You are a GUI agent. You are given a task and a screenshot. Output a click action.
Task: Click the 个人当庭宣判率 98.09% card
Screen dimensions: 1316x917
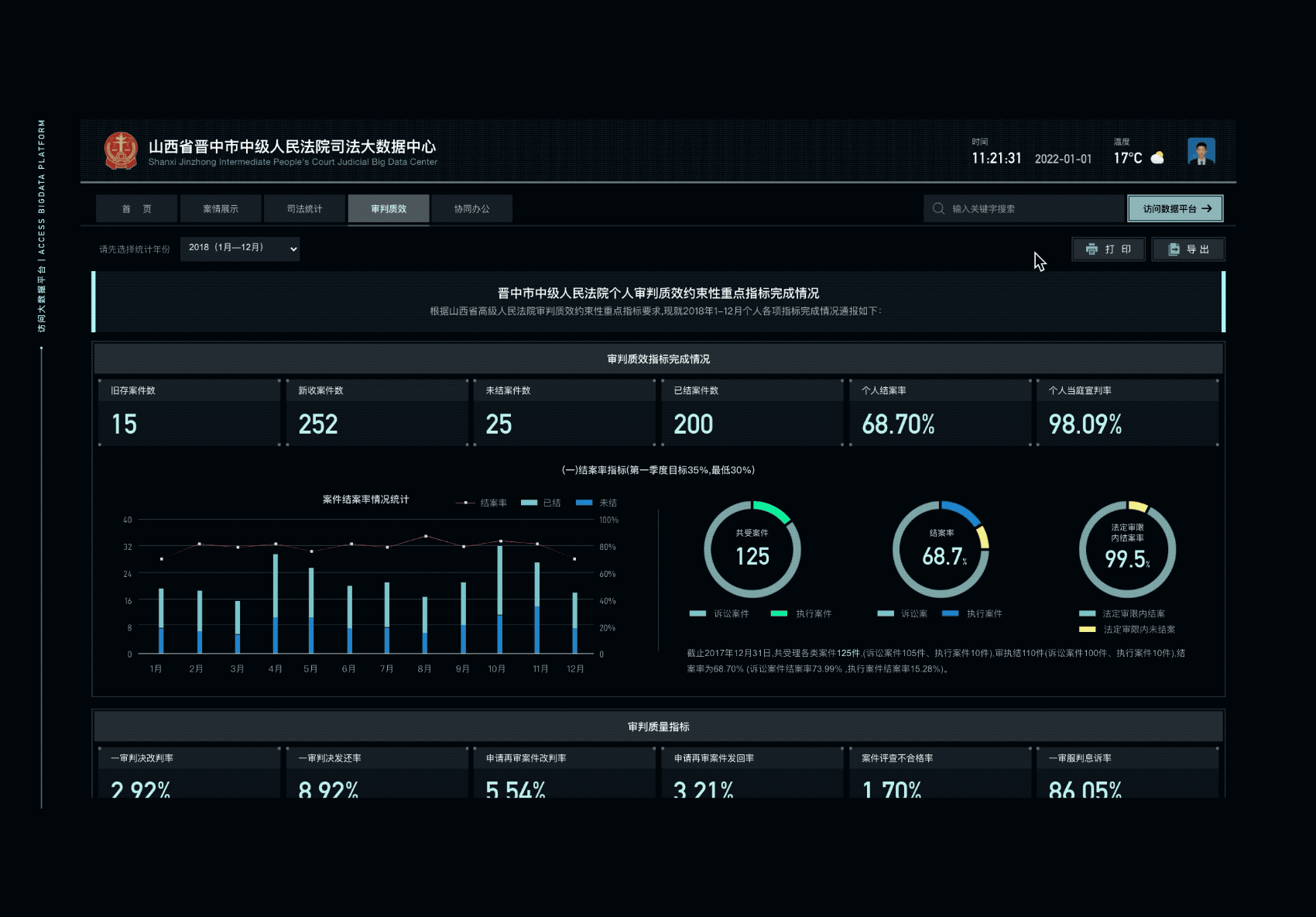[1128, 412]
